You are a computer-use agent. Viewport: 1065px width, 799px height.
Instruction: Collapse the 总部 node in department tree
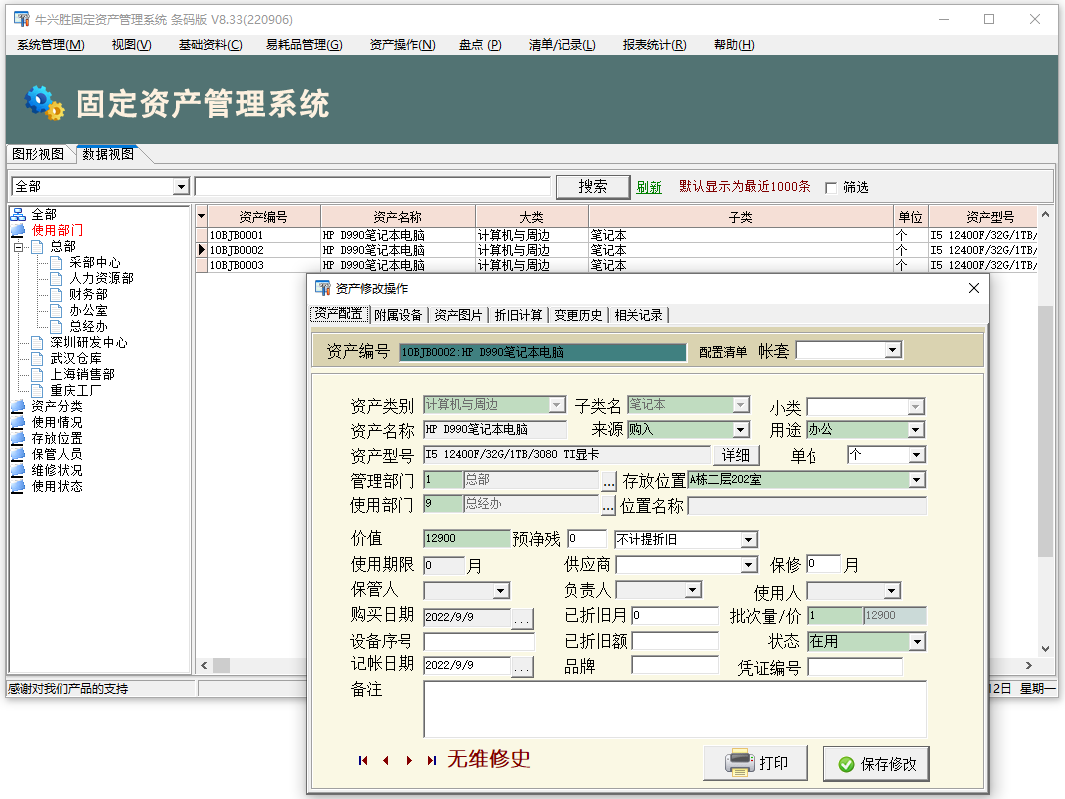[20, 245]
